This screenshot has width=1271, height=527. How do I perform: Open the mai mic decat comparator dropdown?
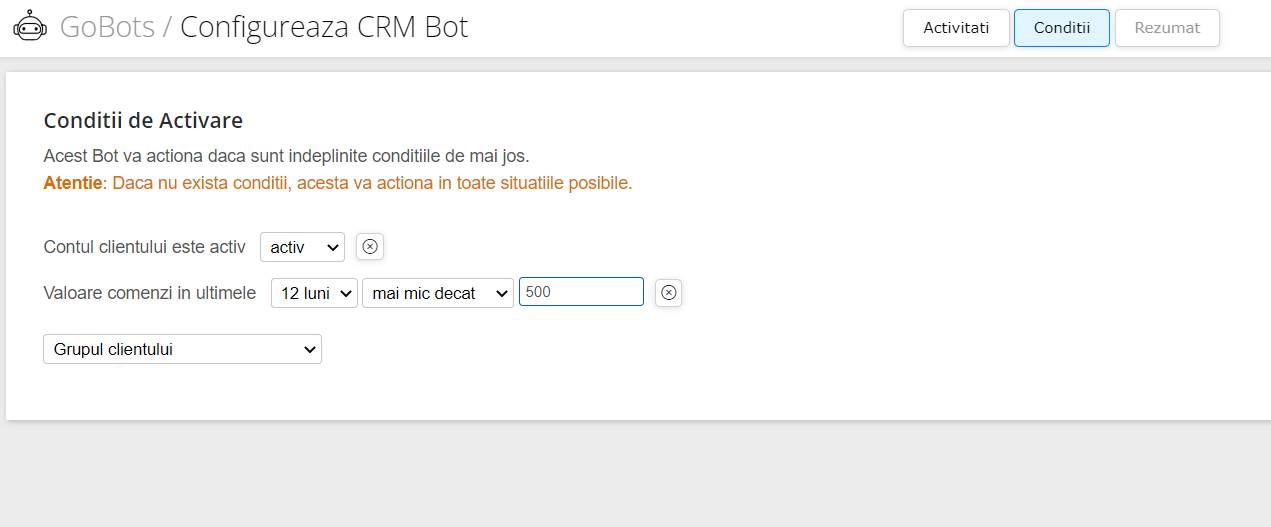pos(438,293)
